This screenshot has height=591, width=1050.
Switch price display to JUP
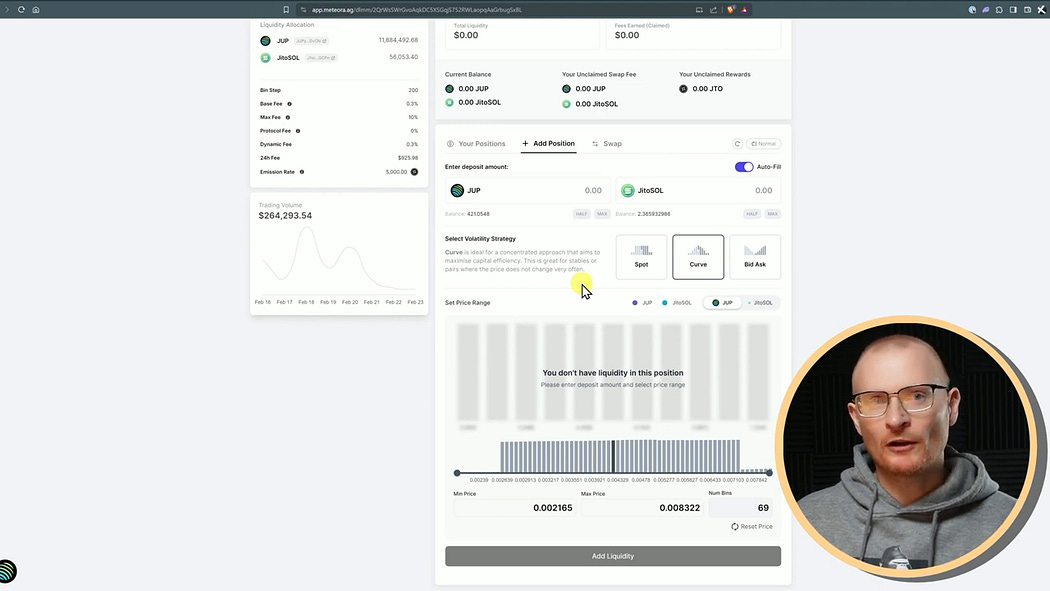(x=723, y=303)
